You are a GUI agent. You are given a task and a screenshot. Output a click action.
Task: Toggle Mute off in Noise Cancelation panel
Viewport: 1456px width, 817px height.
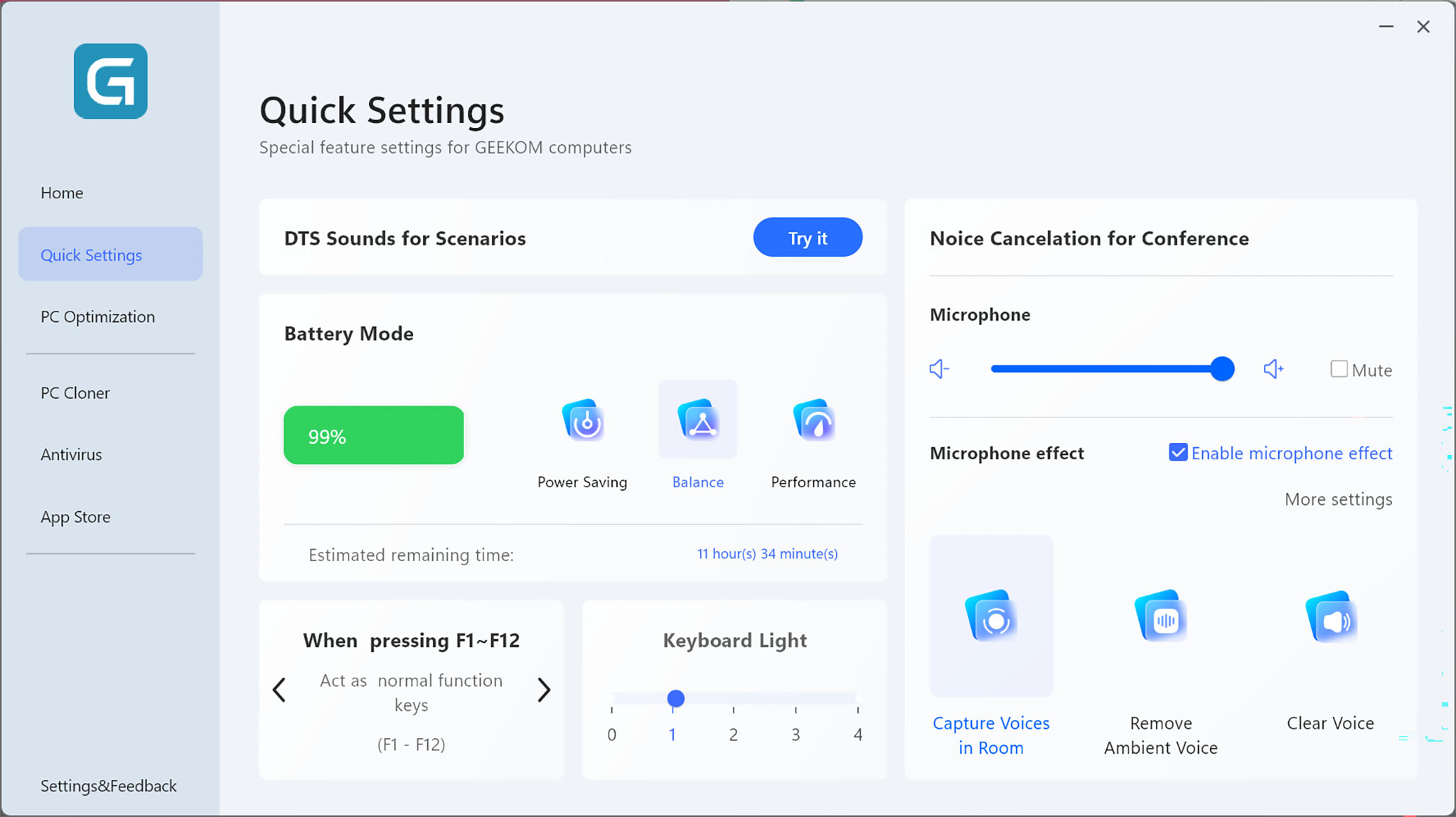coord(1339,368)
